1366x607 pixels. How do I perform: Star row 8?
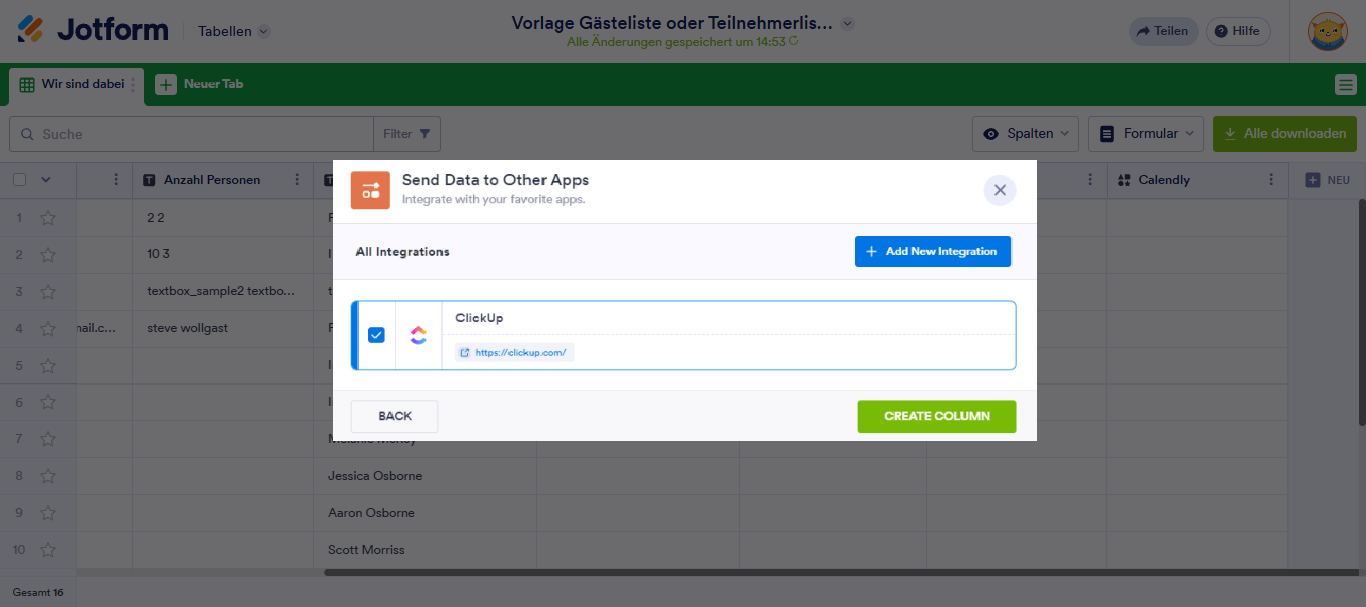point(47,476)
